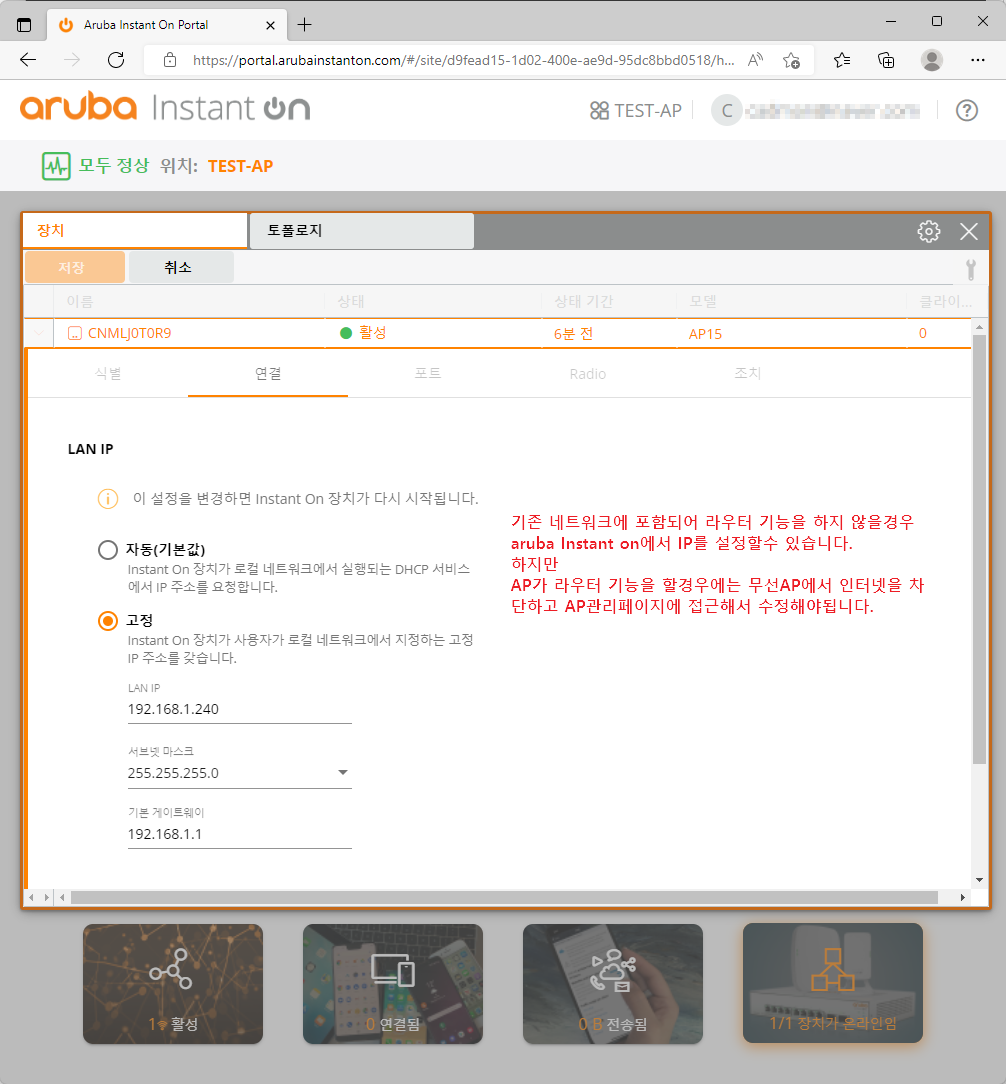Image resolution: width=1006 pixels, height=1084 pixels.
Task: Click the 모두 정상 status text
Action: pyautogui.click(x=113, y=166)
